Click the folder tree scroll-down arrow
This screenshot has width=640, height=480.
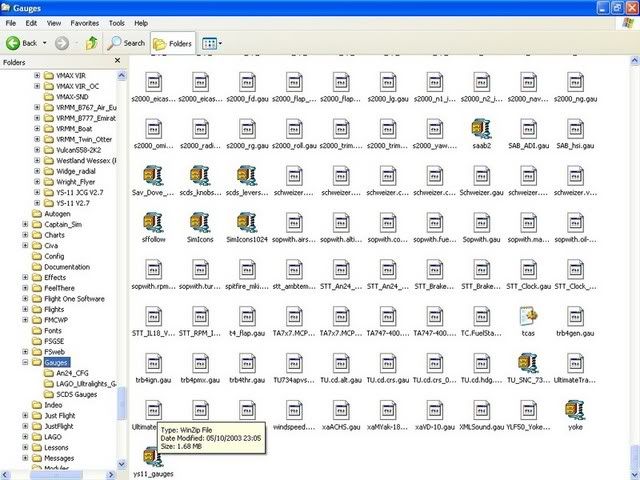[x=122, y=464]
